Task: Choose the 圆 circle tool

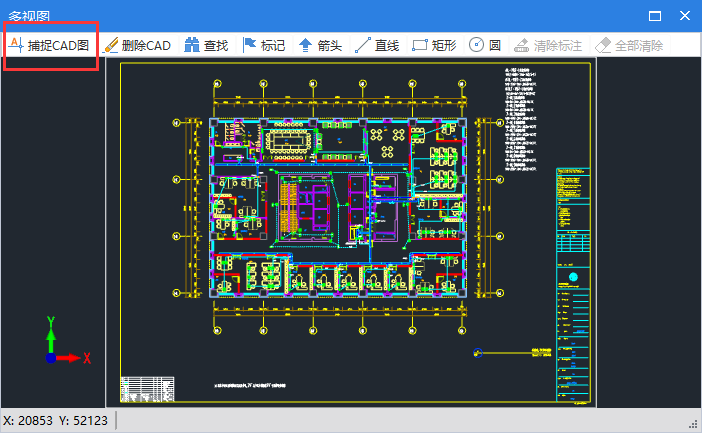Action: (x=485, y=45)
